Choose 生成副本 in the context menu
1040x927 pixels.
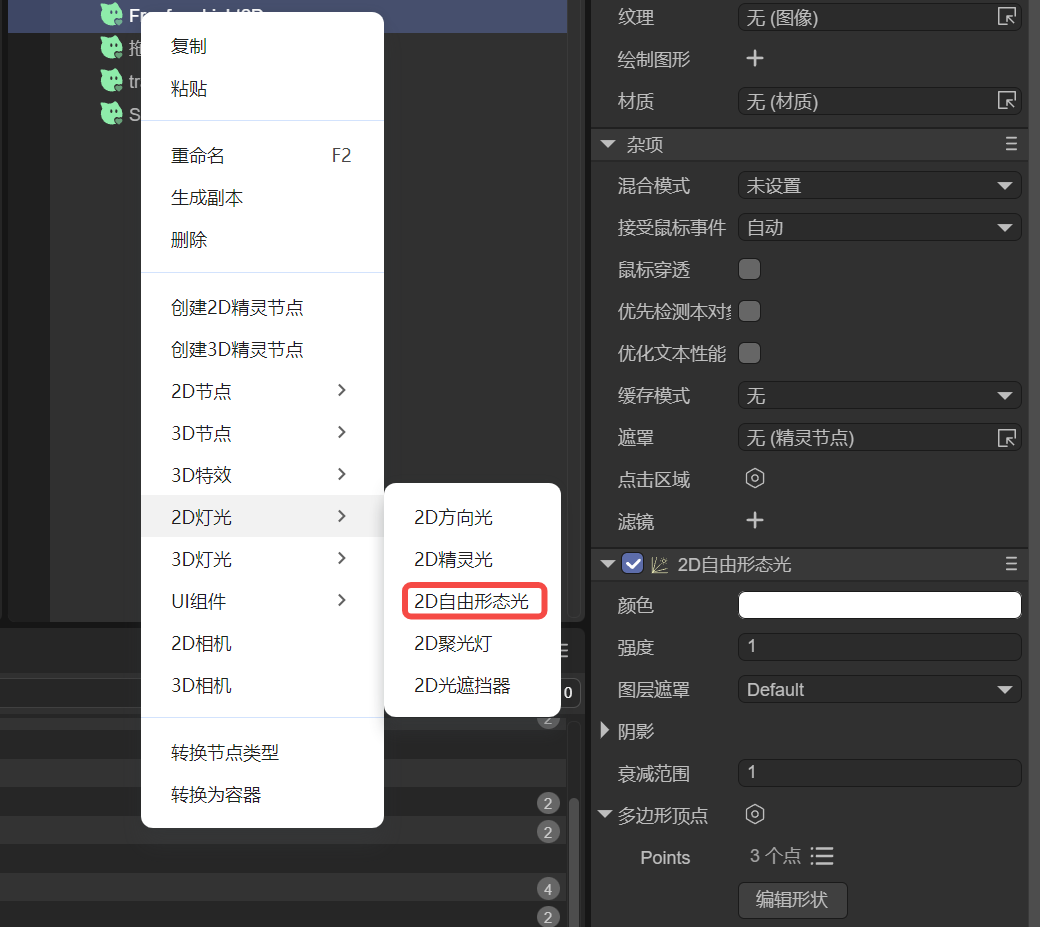click(207, 198)
